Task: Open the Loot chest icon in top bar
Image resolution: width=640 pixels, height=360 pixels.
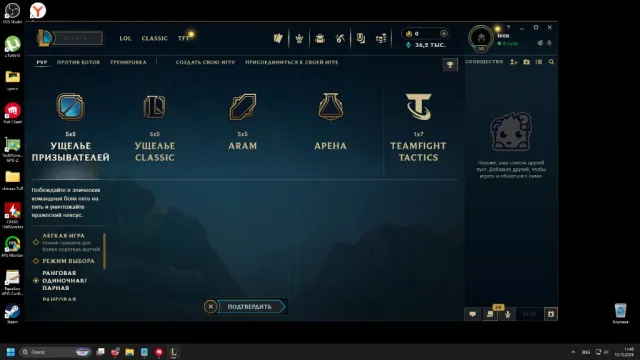Action: click(320, 38)
